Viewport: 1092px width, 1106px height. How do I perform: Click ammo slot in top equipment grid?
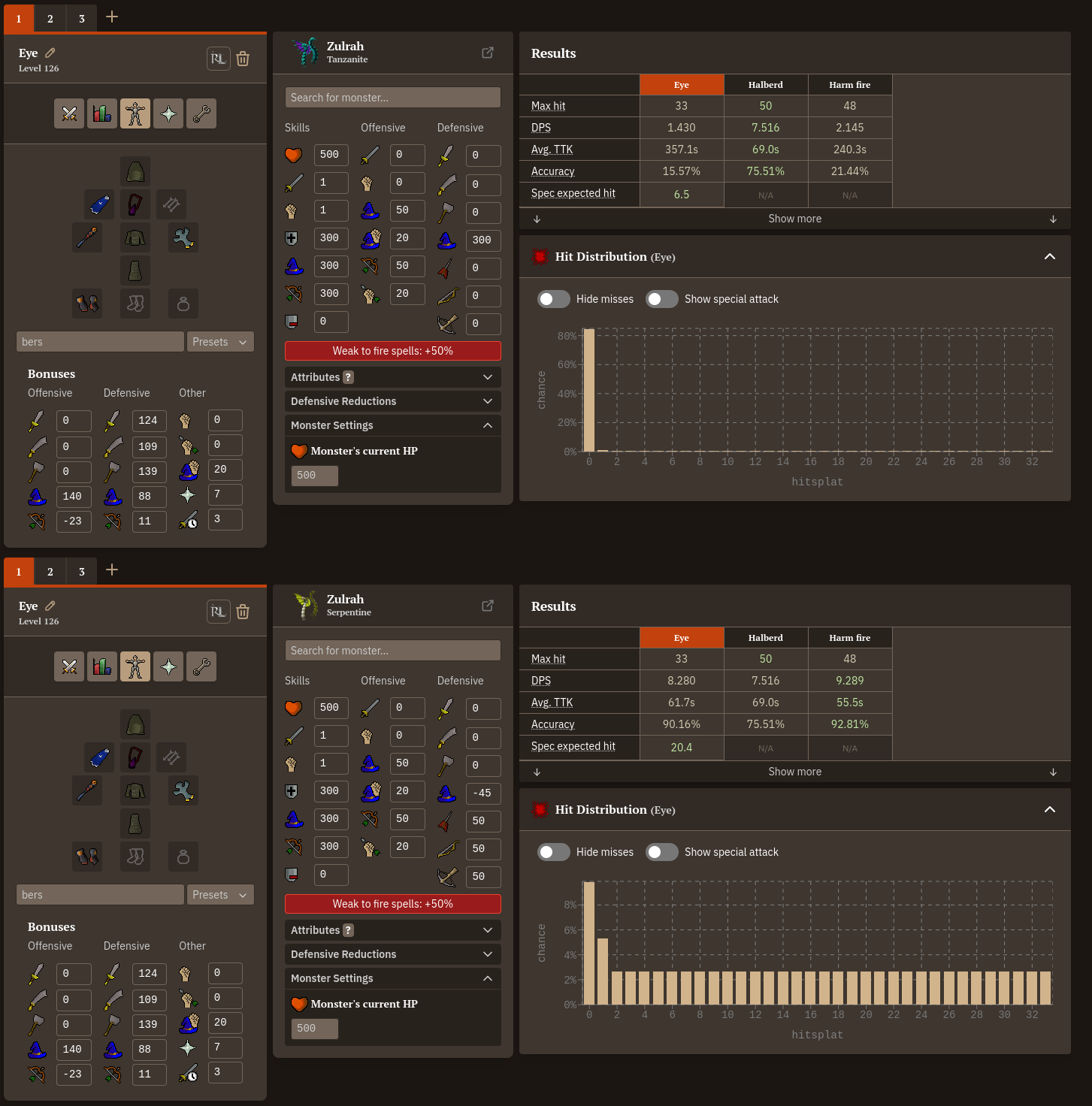171,204
